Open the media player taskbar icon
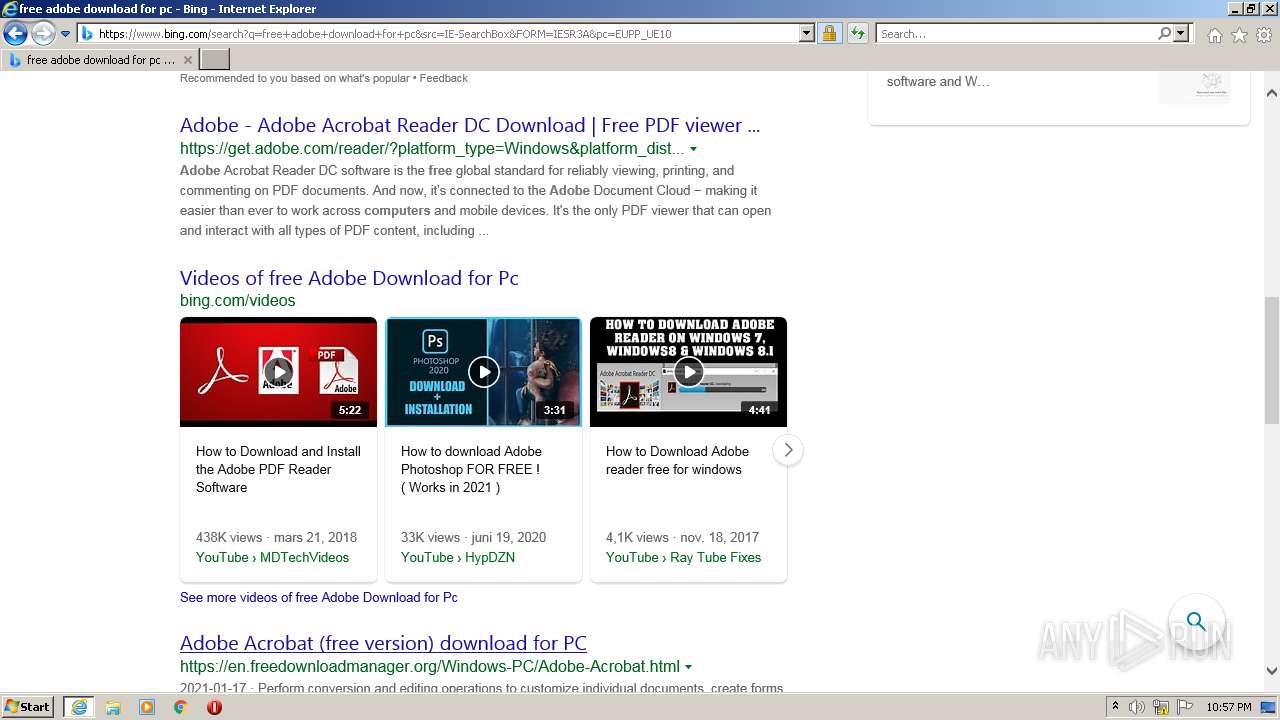 [x=147, y=707]
